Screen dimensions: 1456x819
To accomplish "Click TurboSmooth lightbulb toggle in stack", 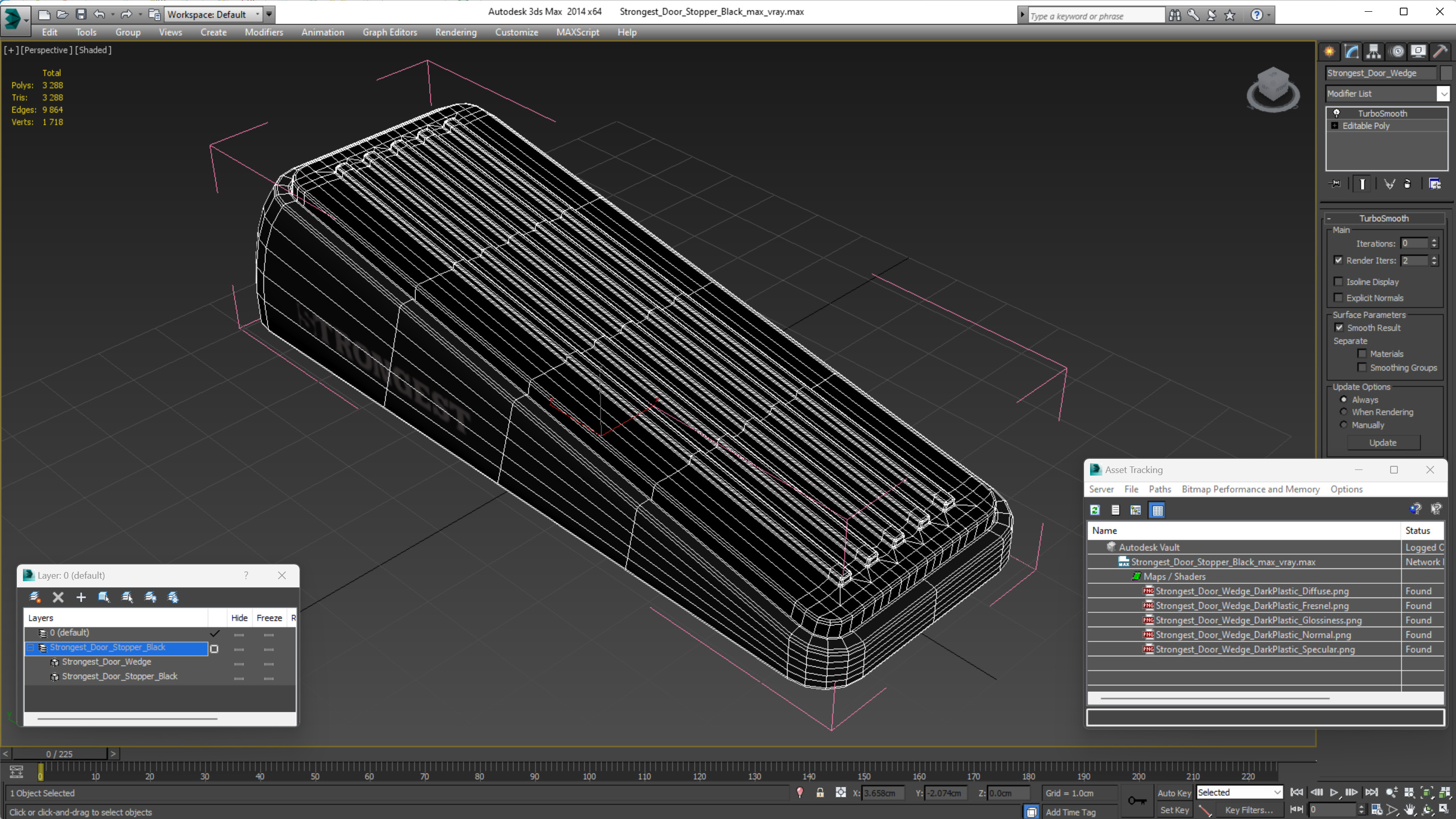I will click(x=1337, y=113).
